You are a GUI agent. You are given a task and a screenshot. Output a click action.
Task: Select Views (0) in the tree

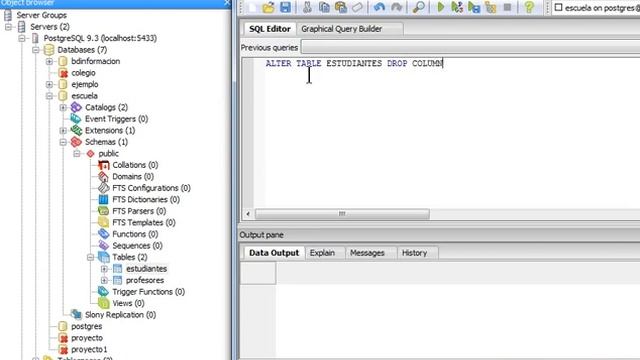(128, 303)
